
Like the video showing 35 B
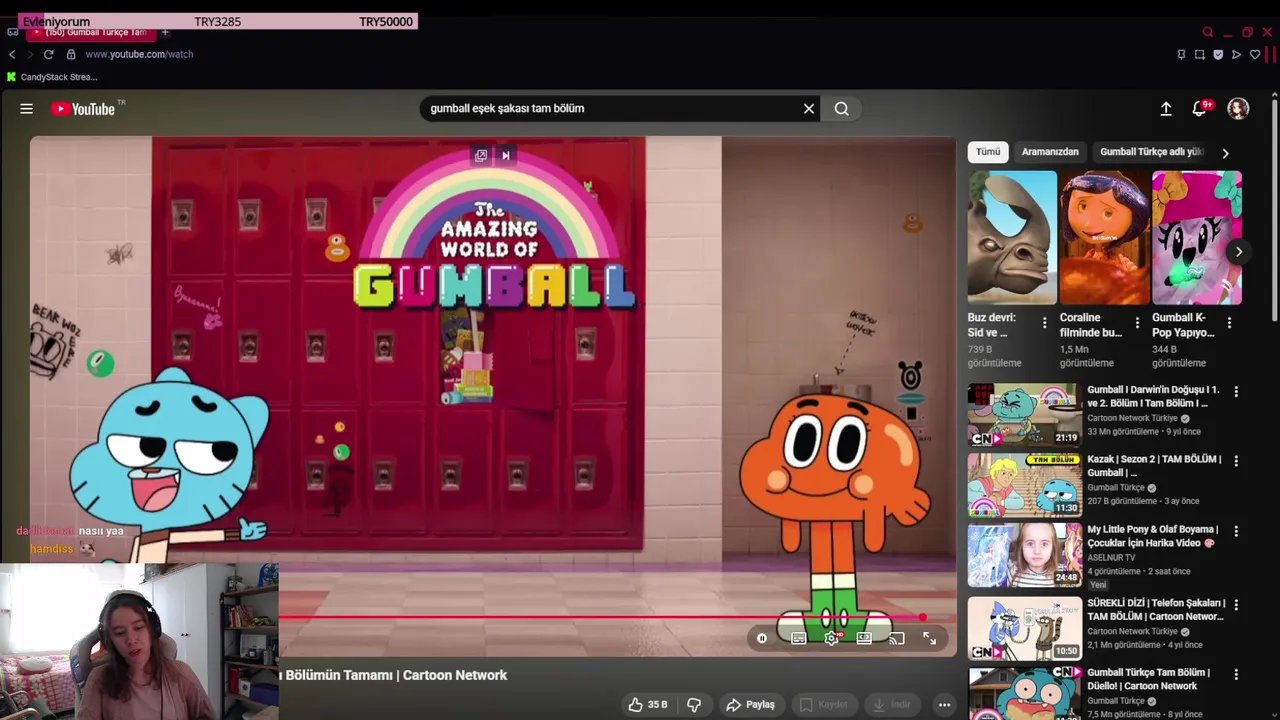(x=647, y=705)
